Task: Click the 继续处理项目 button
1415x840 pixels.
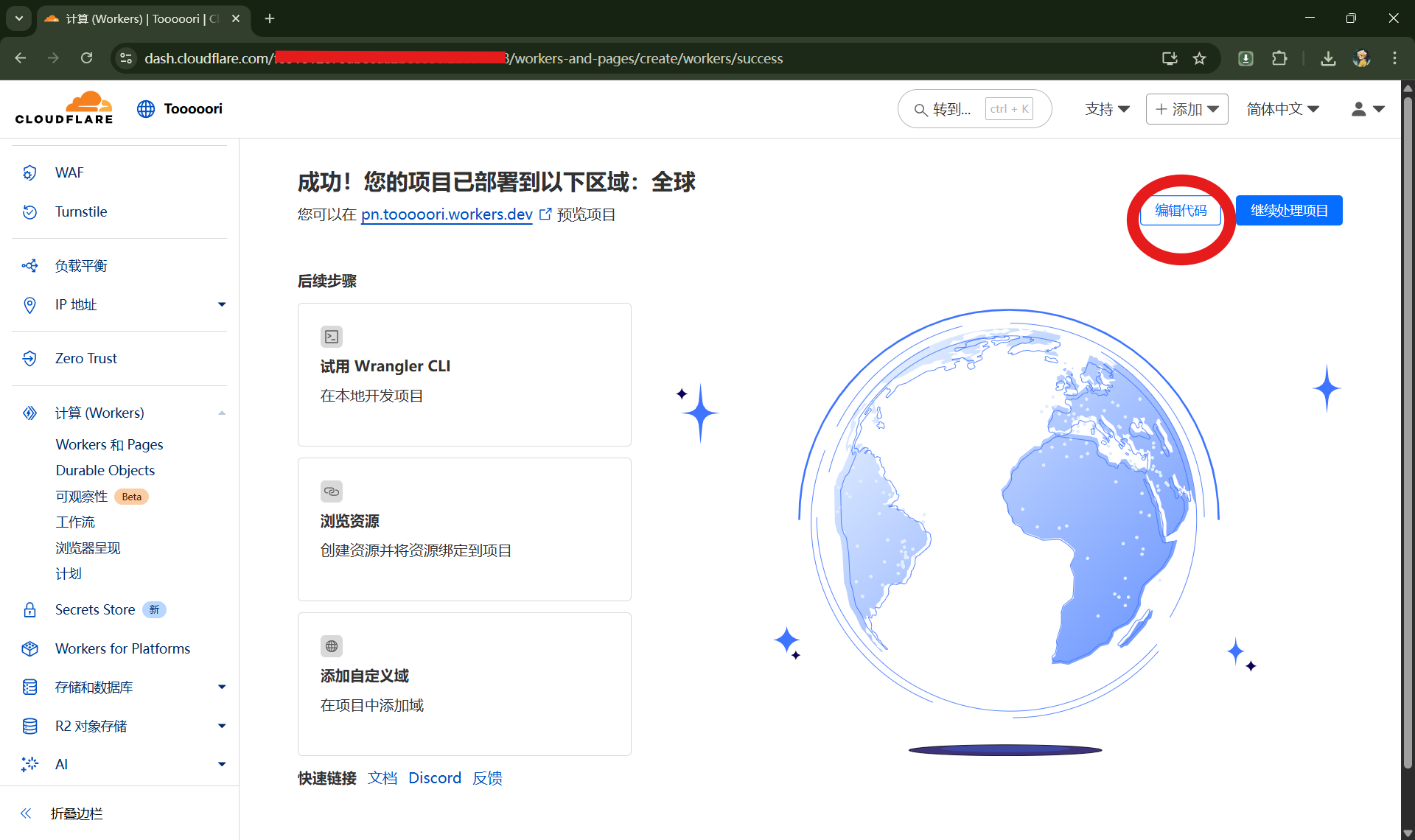Action: pos(1289,211)
